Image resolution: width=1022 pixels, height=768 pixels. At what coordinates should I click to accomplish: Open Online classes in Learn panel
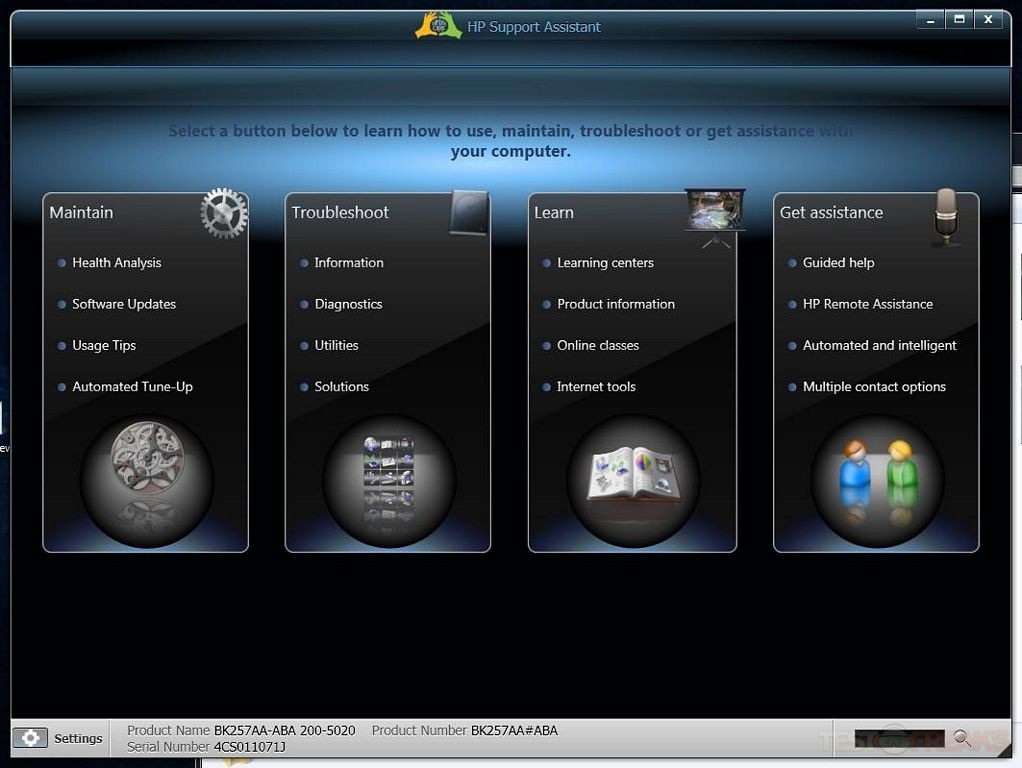[598, 345]
